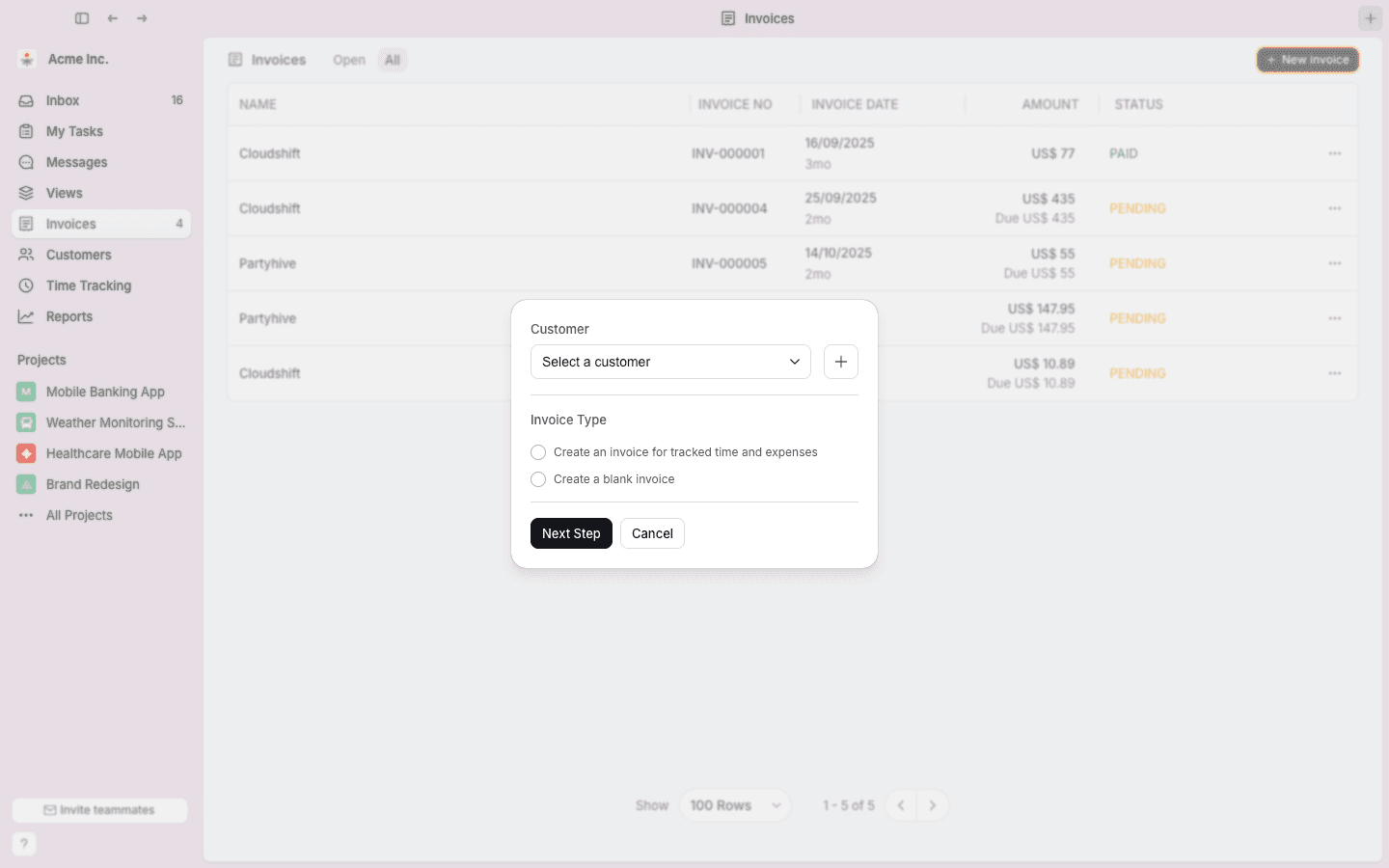
Task: Open row menu for INV-000001
Action: click(1335, 153)
